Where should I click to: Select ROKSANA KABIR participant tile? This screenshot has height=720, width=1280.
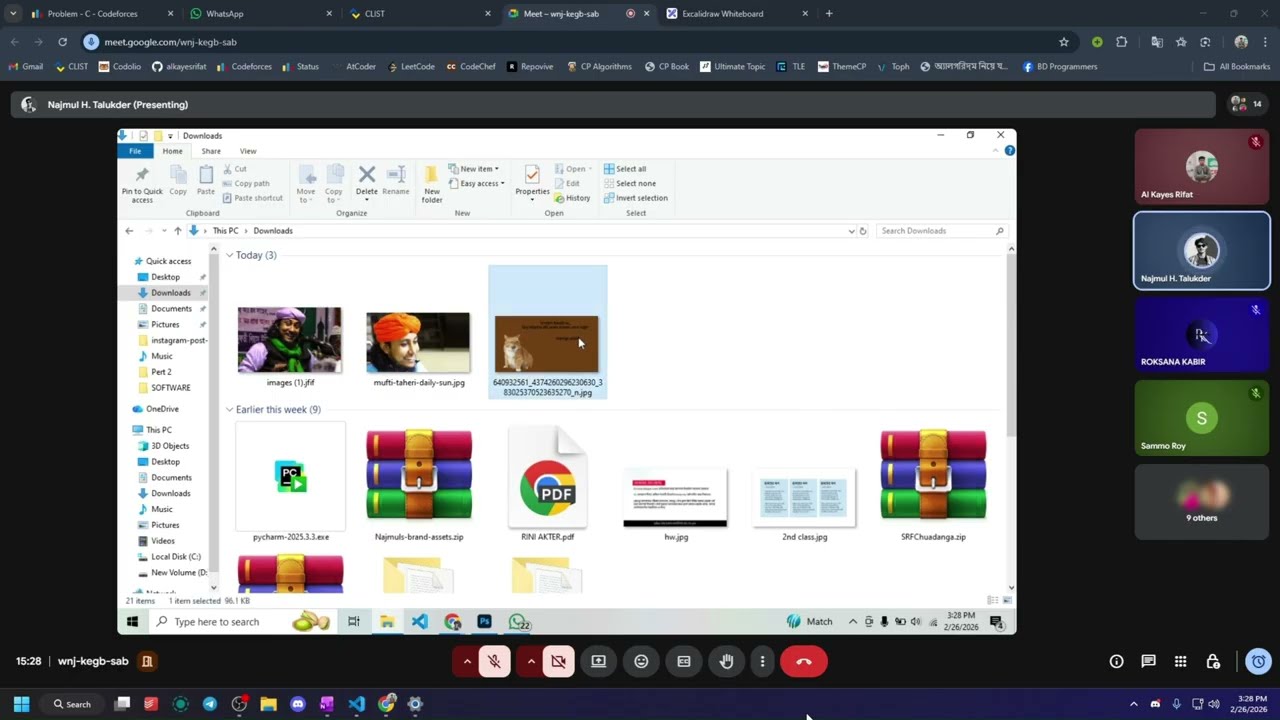pos(1202,334)
